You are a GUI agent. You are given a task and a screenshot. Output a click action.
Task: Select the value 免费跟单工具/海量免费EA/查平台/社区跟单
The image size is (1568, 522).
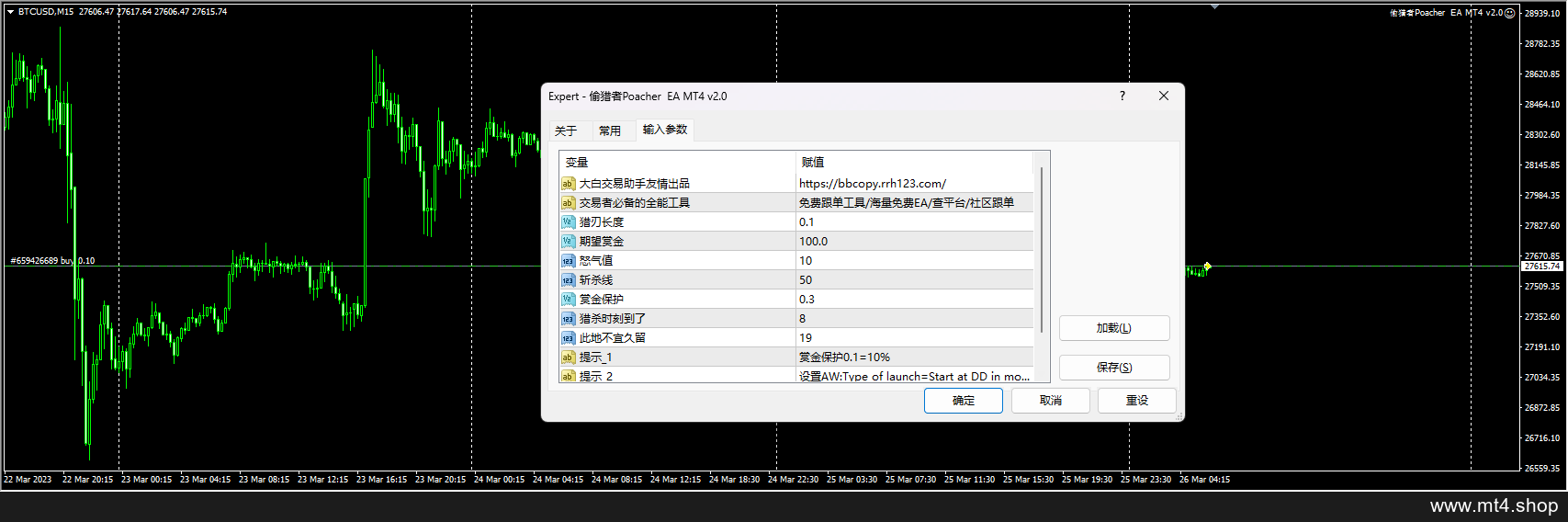[907, 203]
